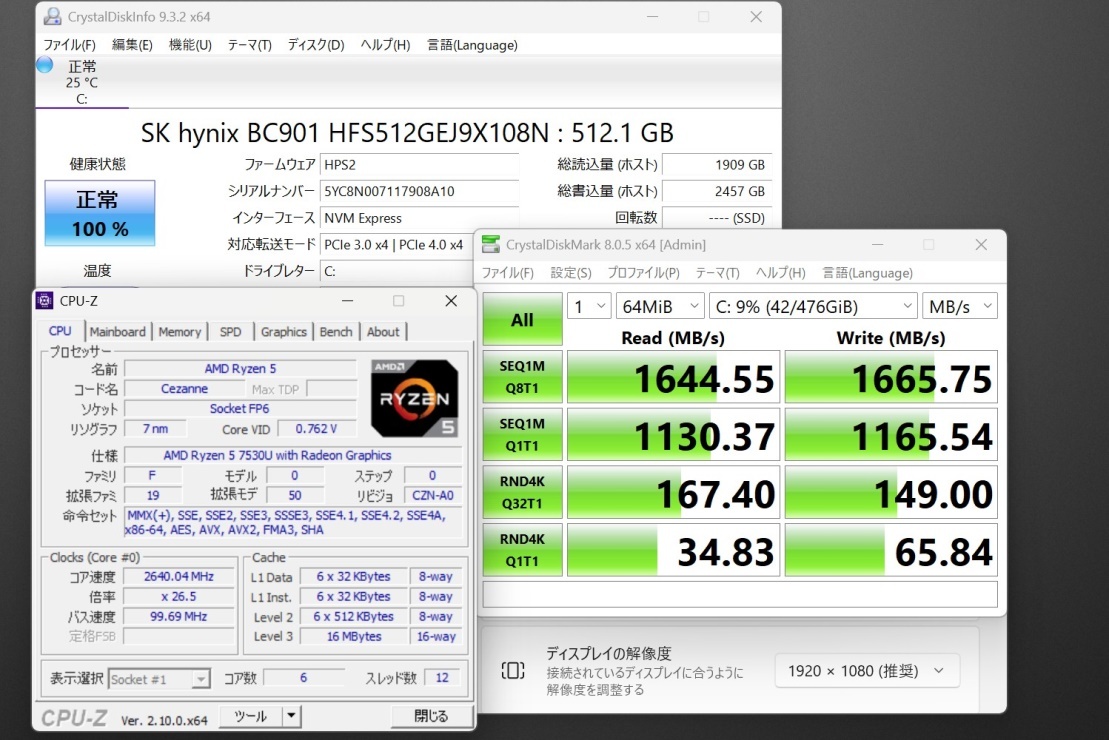This screenshot has height=740, width=1109.
Task: Open 編集(E) menu in CrystalDiskInfo
Action: 132,45
